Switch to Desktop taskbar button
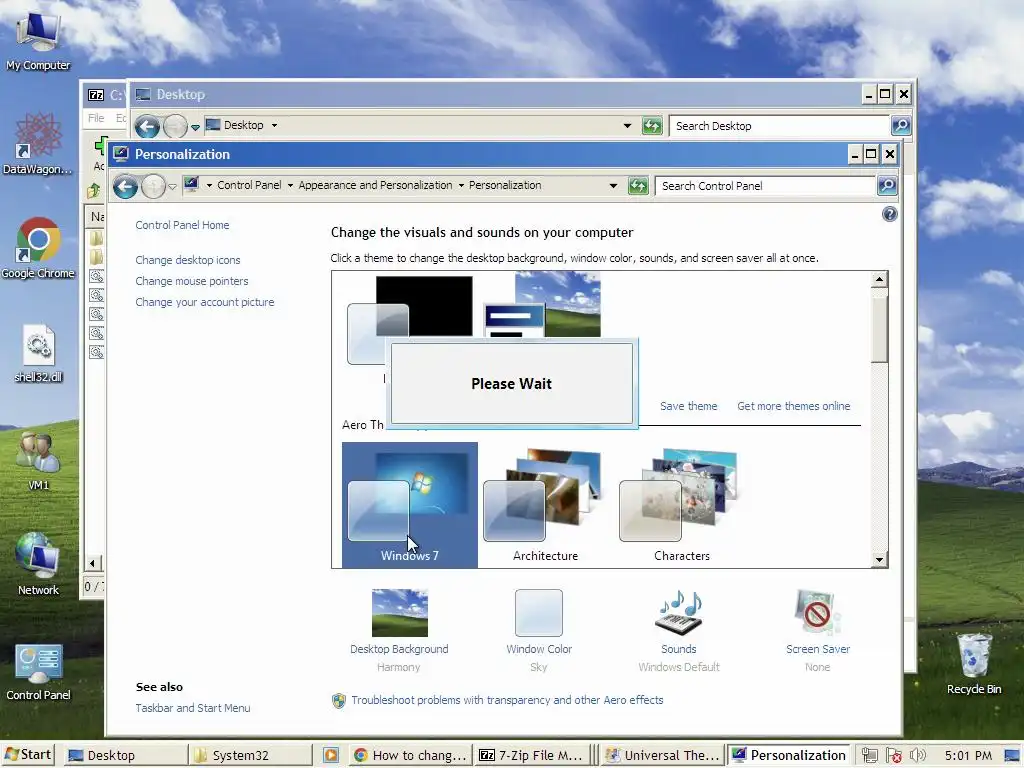The image size is (1024, 768). (126, 755)
